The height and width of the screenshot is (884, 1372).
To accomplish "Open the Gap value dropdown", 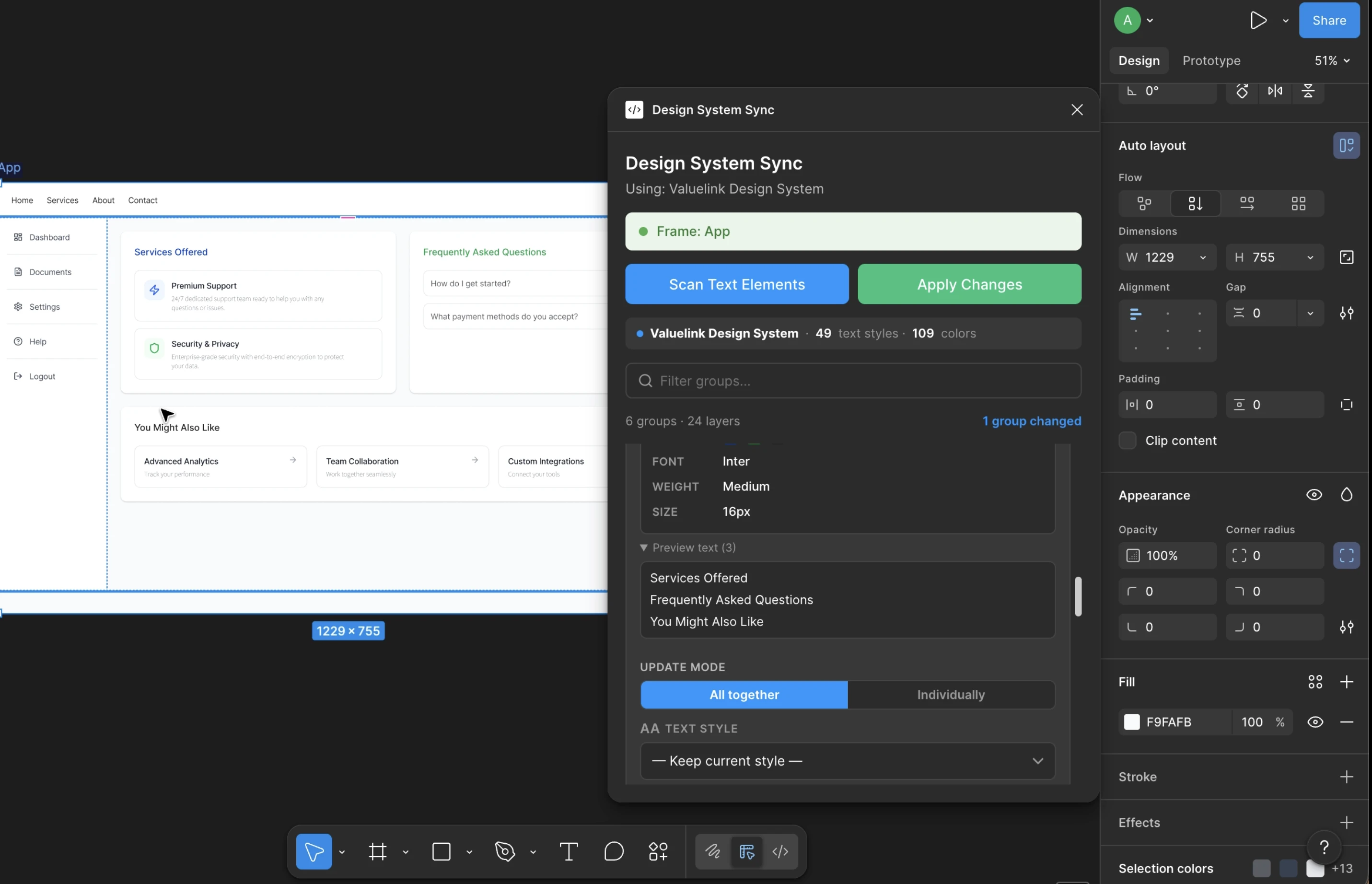I will point(1309,313).
